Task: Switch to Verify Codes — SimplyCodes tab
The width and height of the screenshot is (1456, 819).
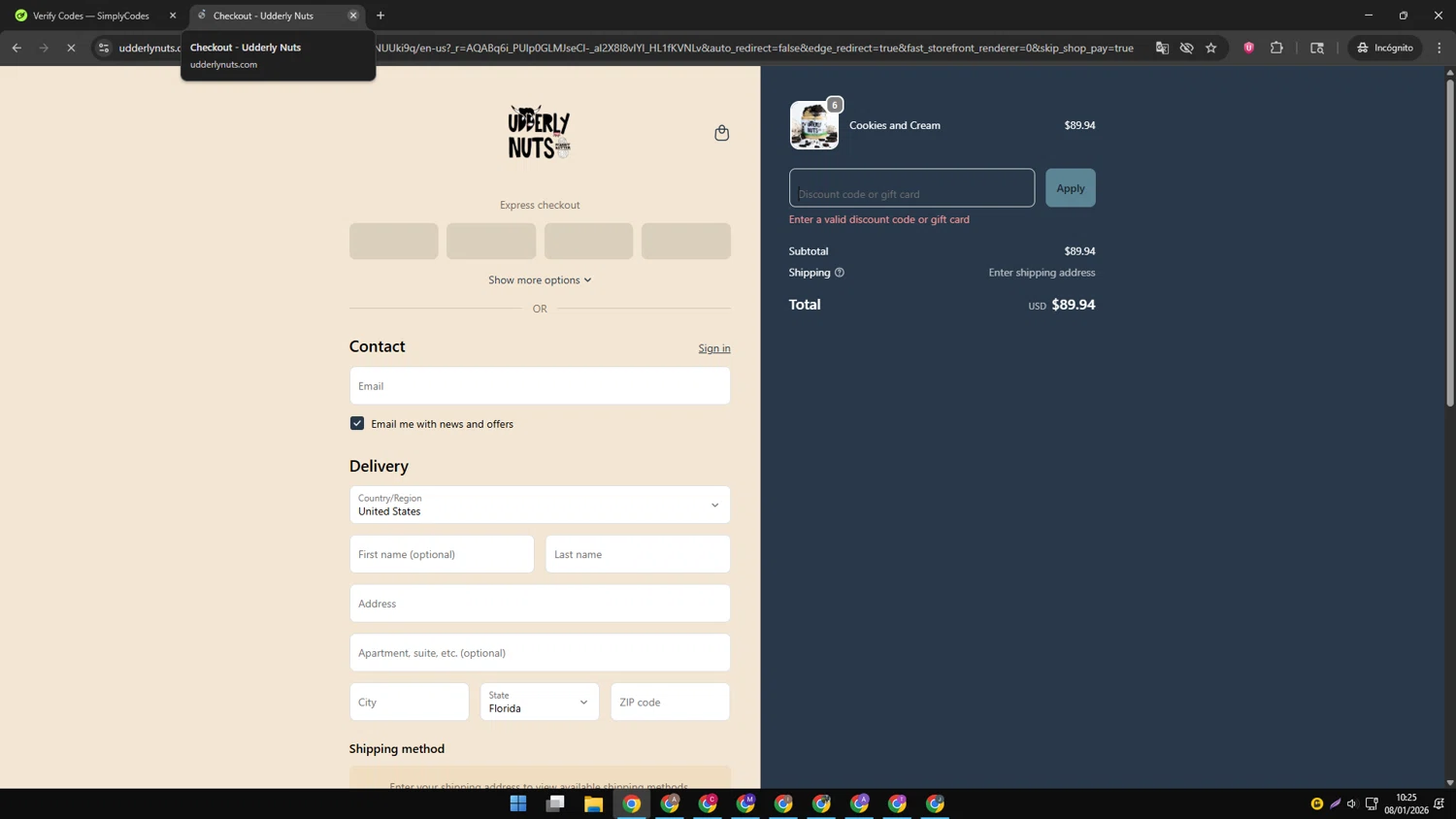Action: click(x=91, y=16)
